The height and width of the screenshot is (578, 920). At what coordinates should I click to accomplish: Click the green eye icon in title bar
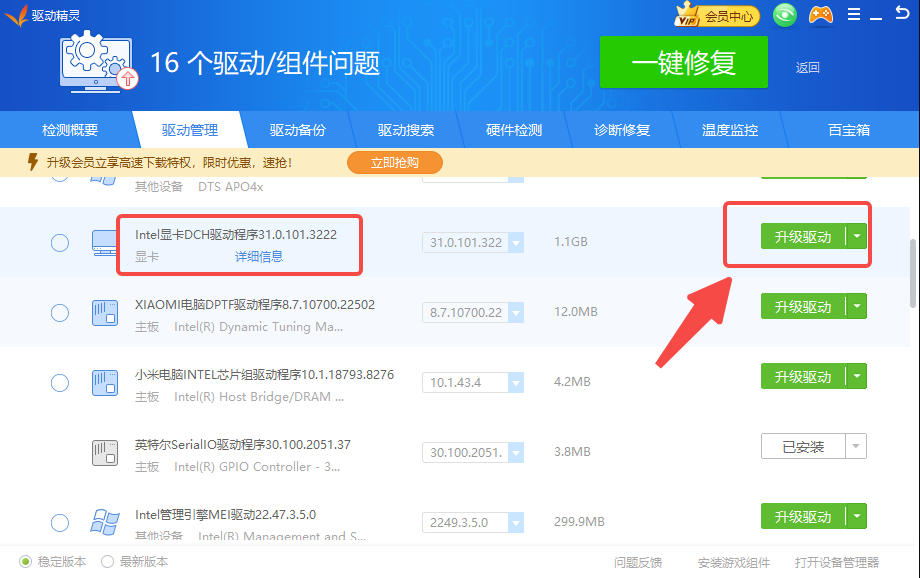point(786,15)
